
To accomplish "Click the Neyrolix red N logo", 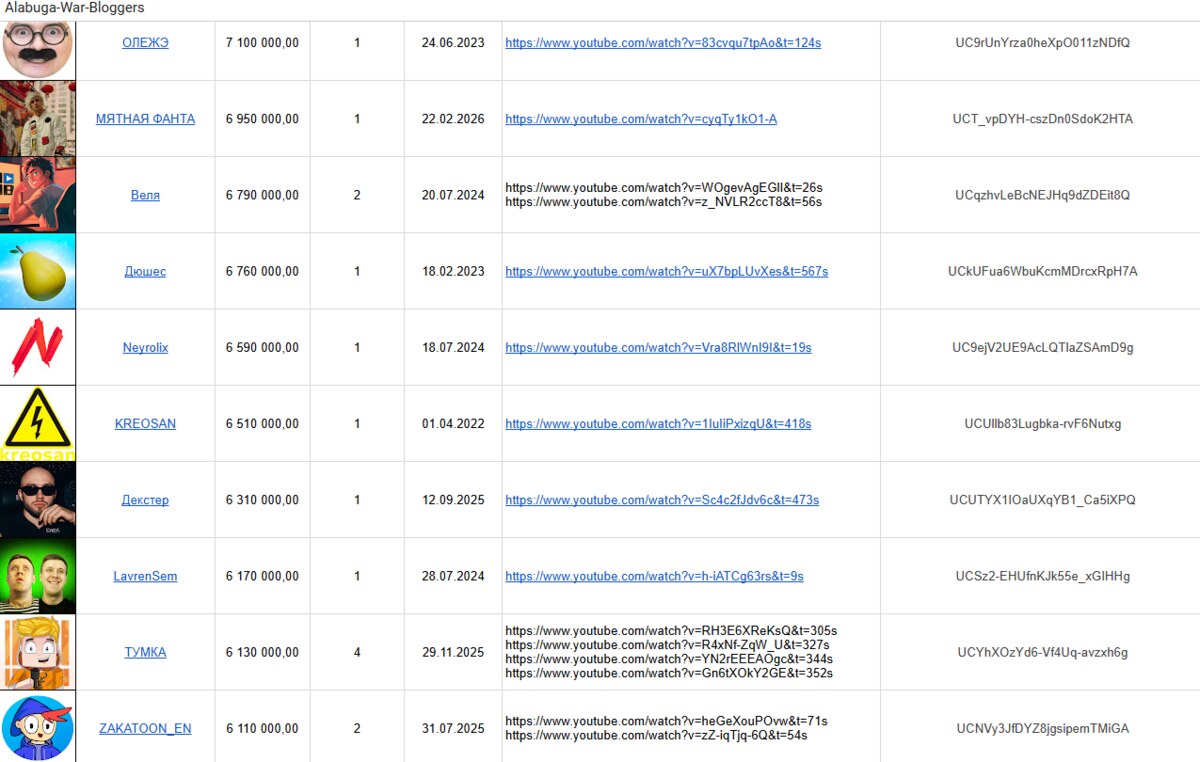I will (x=37, y=347).
